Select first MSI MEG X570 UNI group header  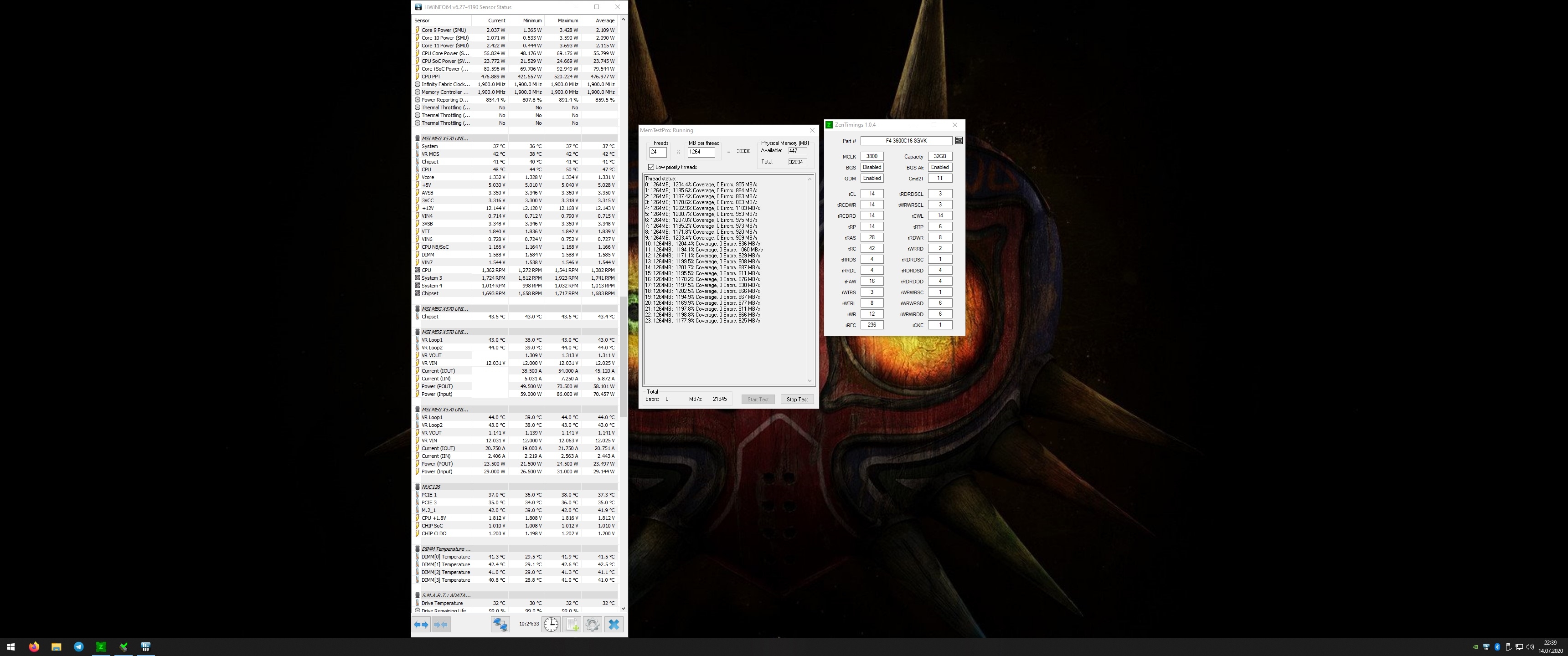click(516, 138)
